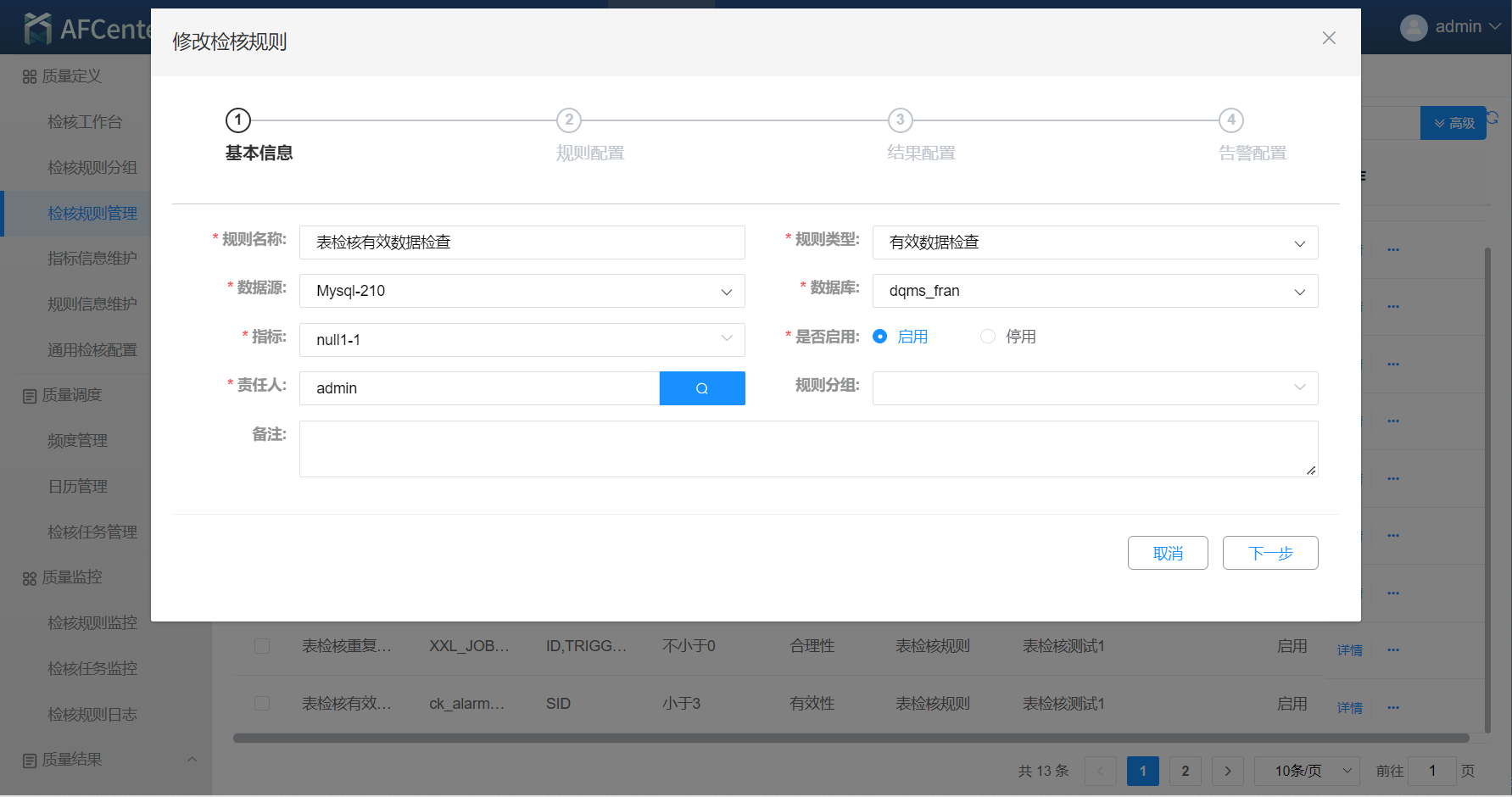Select 频度管理 in the sidebar menu
The height and width of the screenshot is (797, 1512).
point(77,441)
